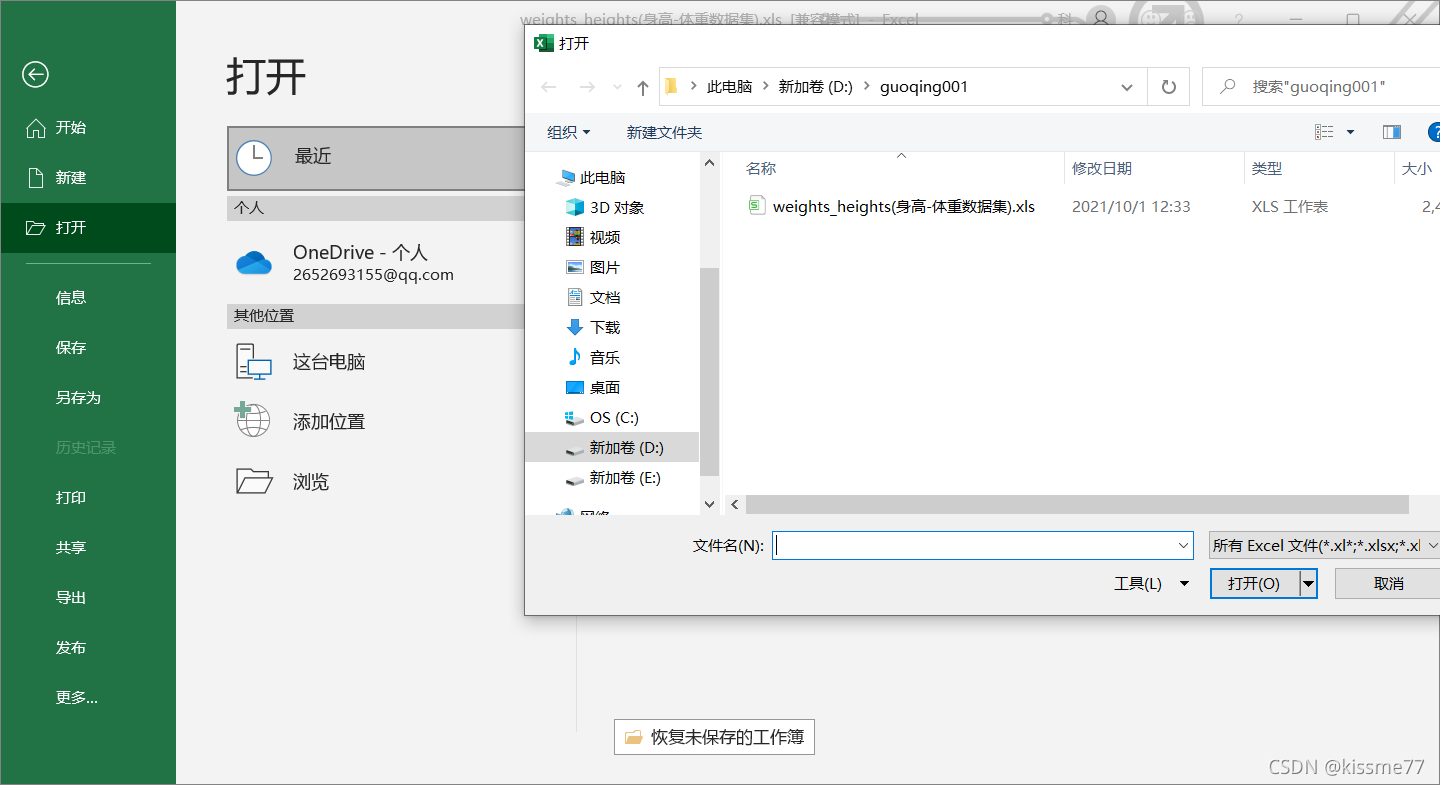Viewport: 1440px width, 785px height.
Task: Sort files by the 修改日期 column header
Action: tap(1102, 168)
